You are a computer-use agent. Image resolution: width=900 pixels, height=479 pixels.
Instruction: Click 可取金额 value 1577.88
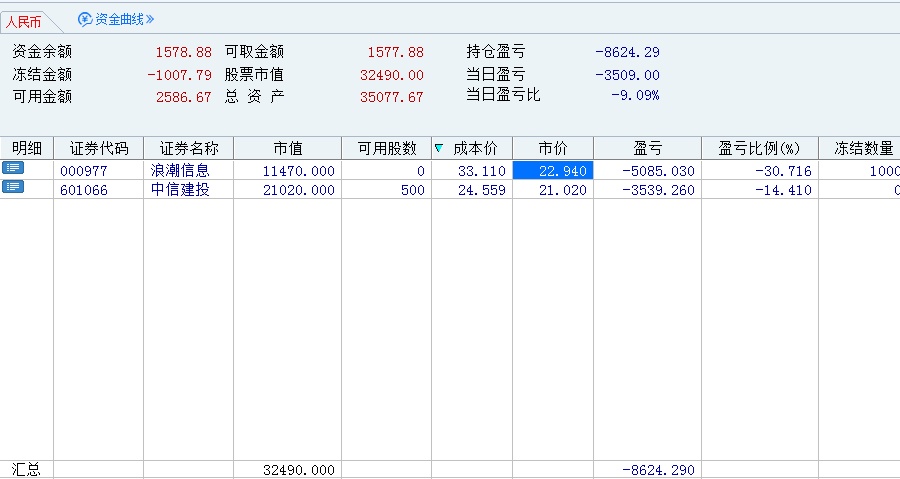[395, 52]
